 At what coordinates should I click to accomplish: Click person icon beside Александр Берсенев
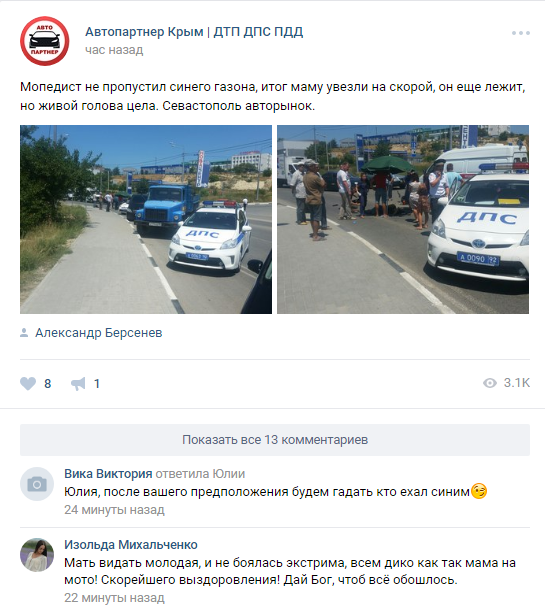click(x=24, y=333)
